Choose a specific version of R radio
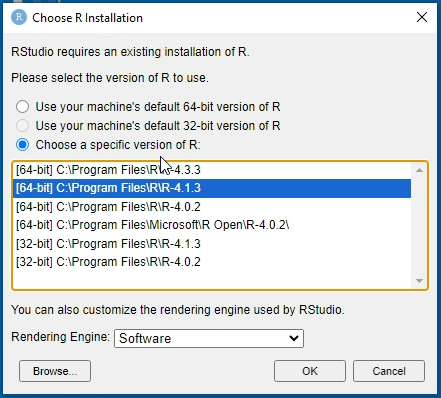 coord(22,145)
